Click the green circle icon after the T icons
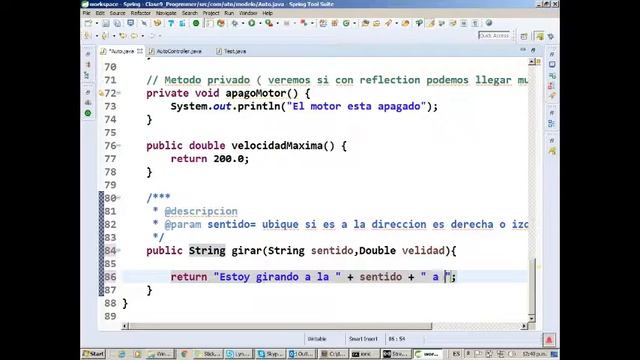 pos(196,23)
